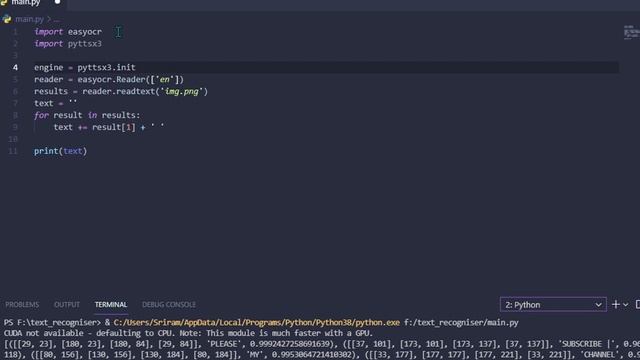Click the Python file icon in breadcrumb
Image resolution: width=640 pixels, height=360 pixels.
tap(7, 19)
